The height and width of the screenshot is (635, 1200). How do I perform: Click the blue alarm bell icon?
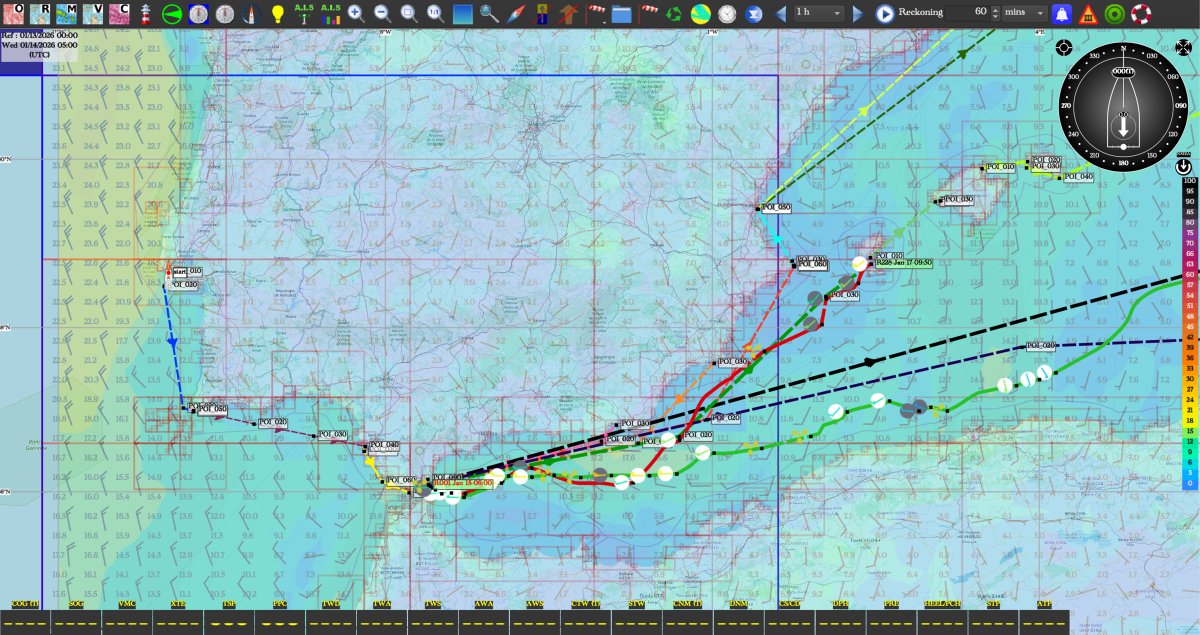[x=1062, y=14]
